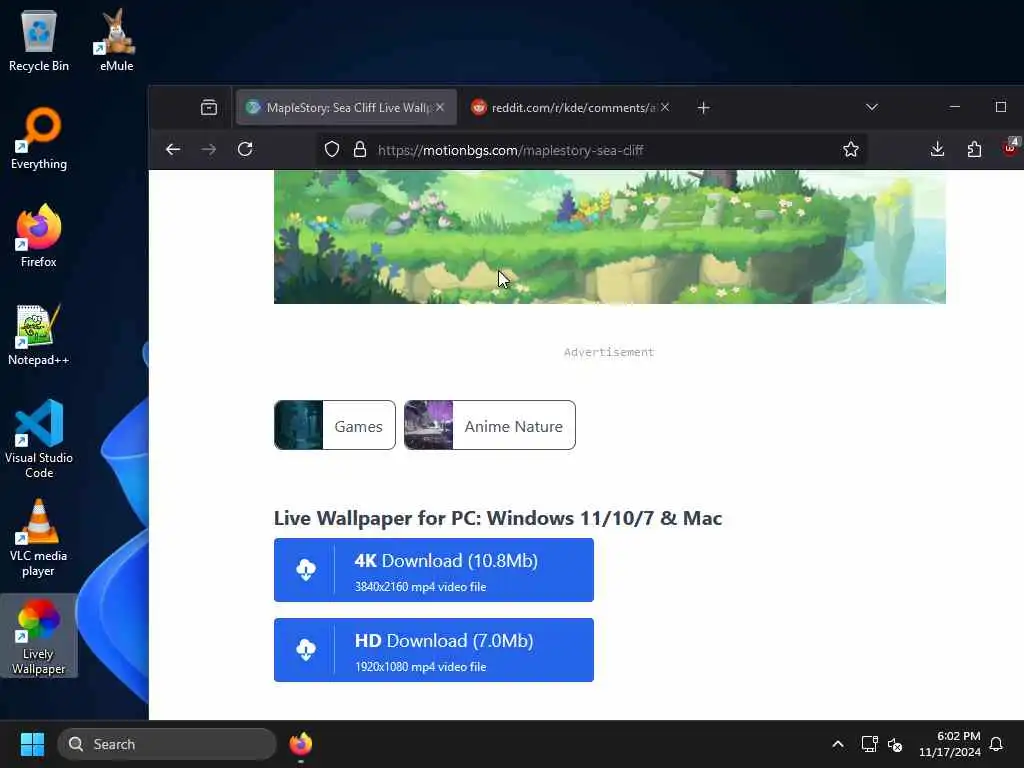Screen dimensions: 1024x768
Task: Open the Firefox extensions puzzle icon
Action: point(974,150)
